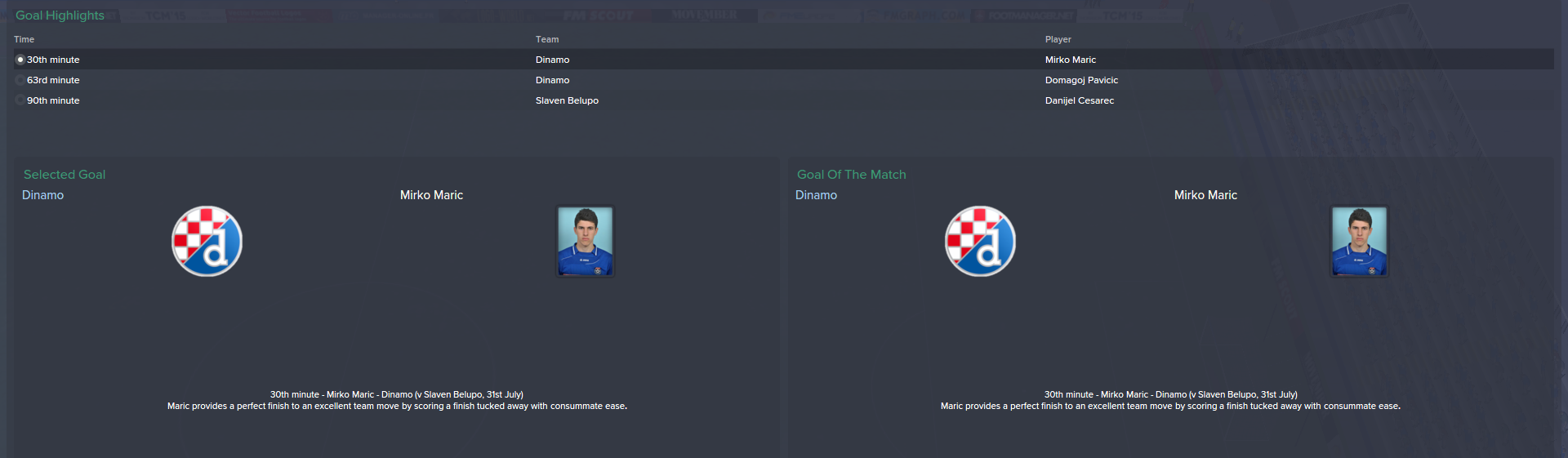Click Mirko Maric name in Selected Goal panel
The height and width of the screenshot is (458, 1568).
(431, 195)
